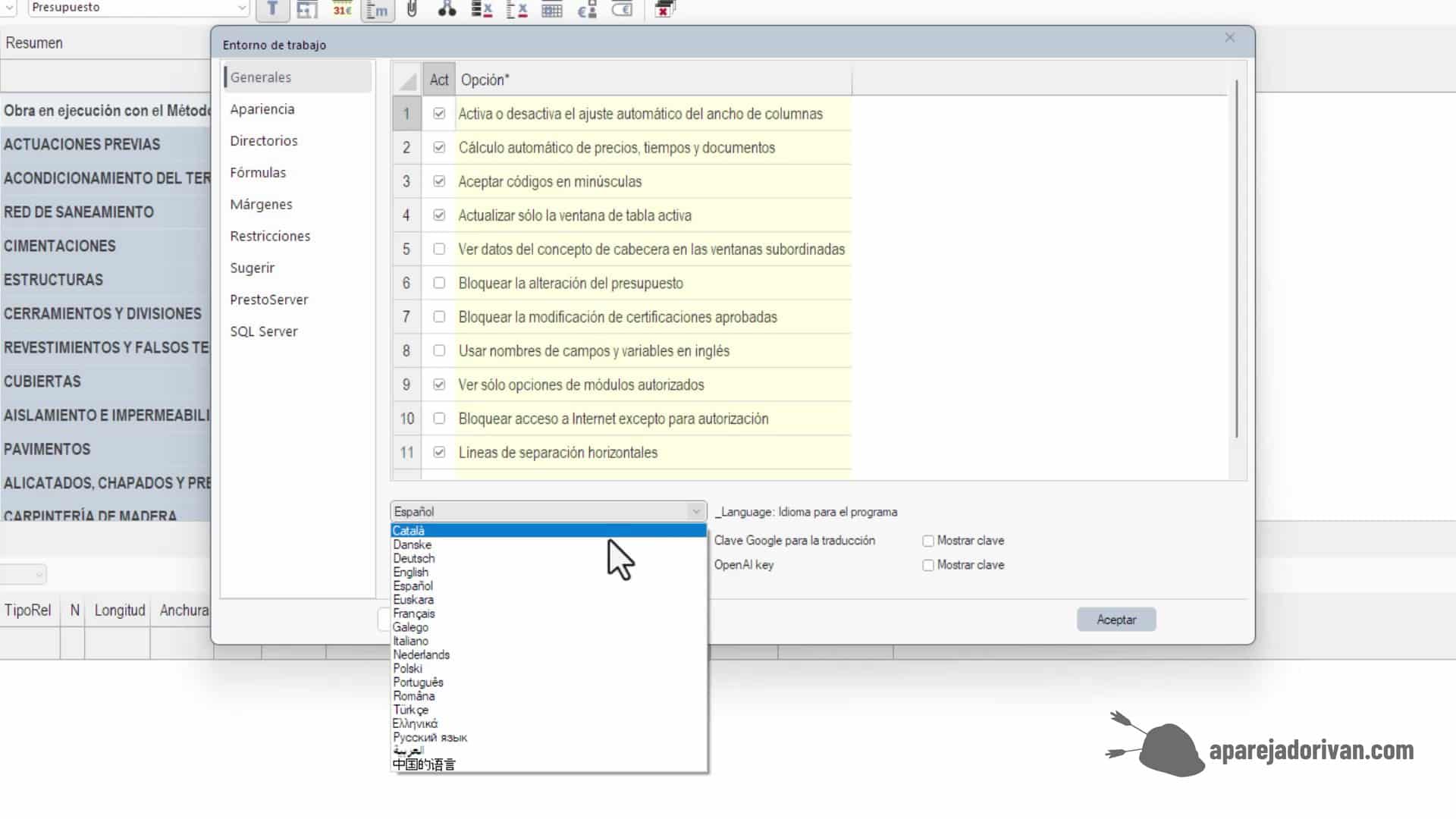Click the 31€ price toolbar icon
The image size is (1456, 819).
pos(343,10)
